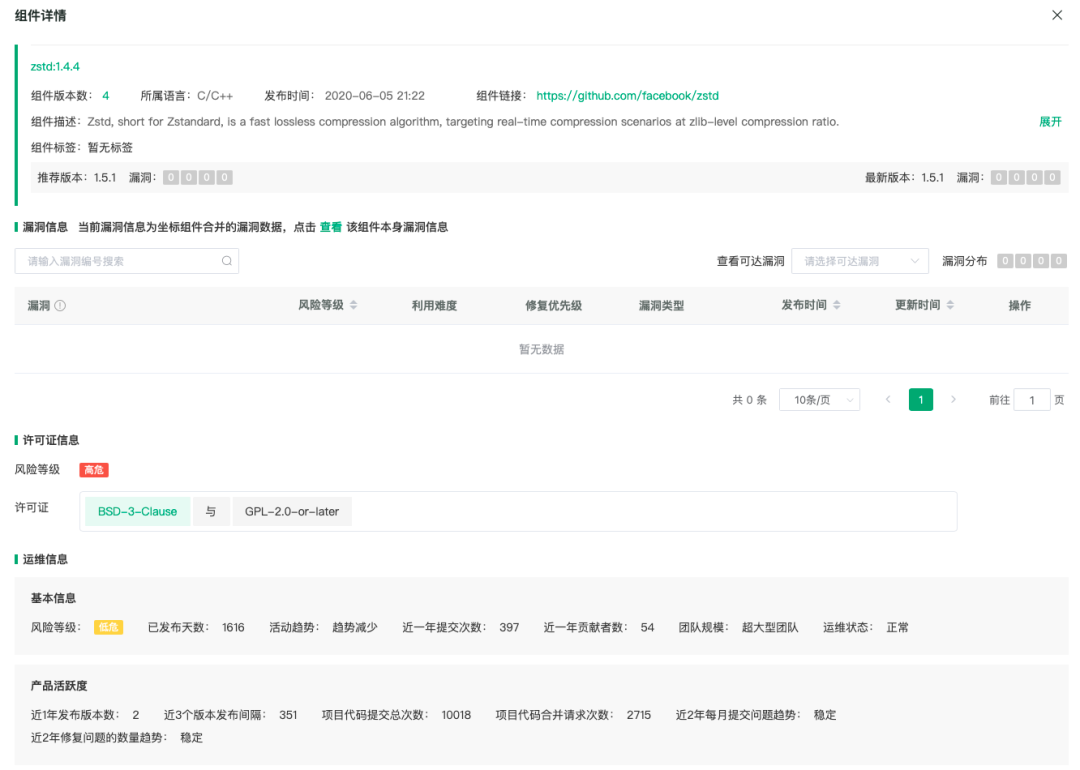Screen dimensions: 1080x770
Task: Click the search magnifier icon
Action: [x=227, y=261]
